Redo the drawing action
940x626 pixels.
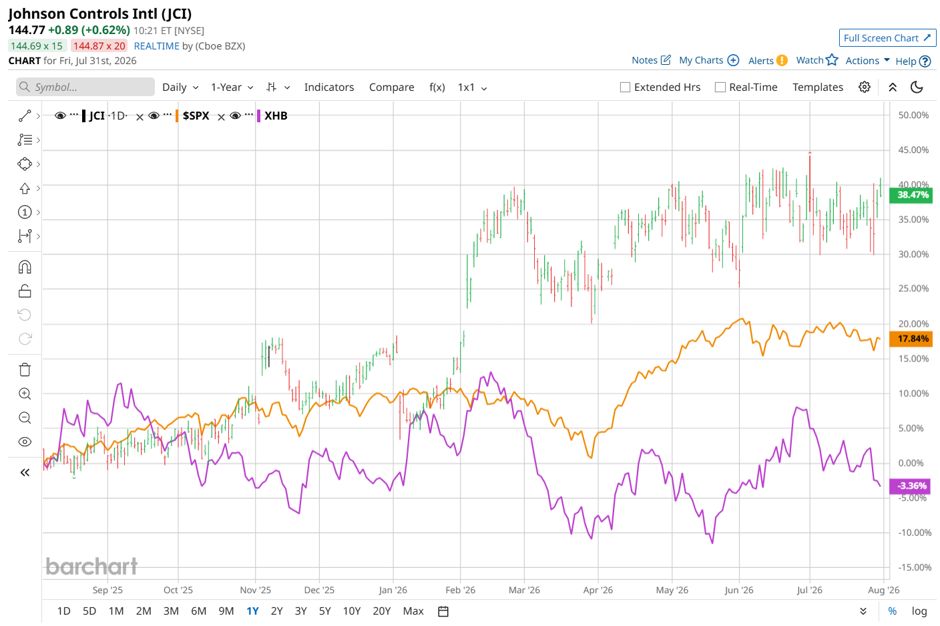(25, 339)
